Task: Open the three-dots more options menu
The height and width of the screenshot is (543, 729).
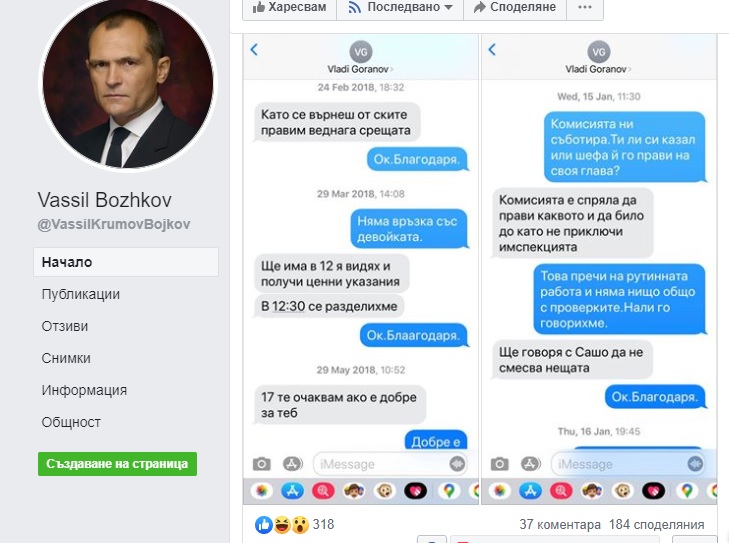Action: click(585, 7)
